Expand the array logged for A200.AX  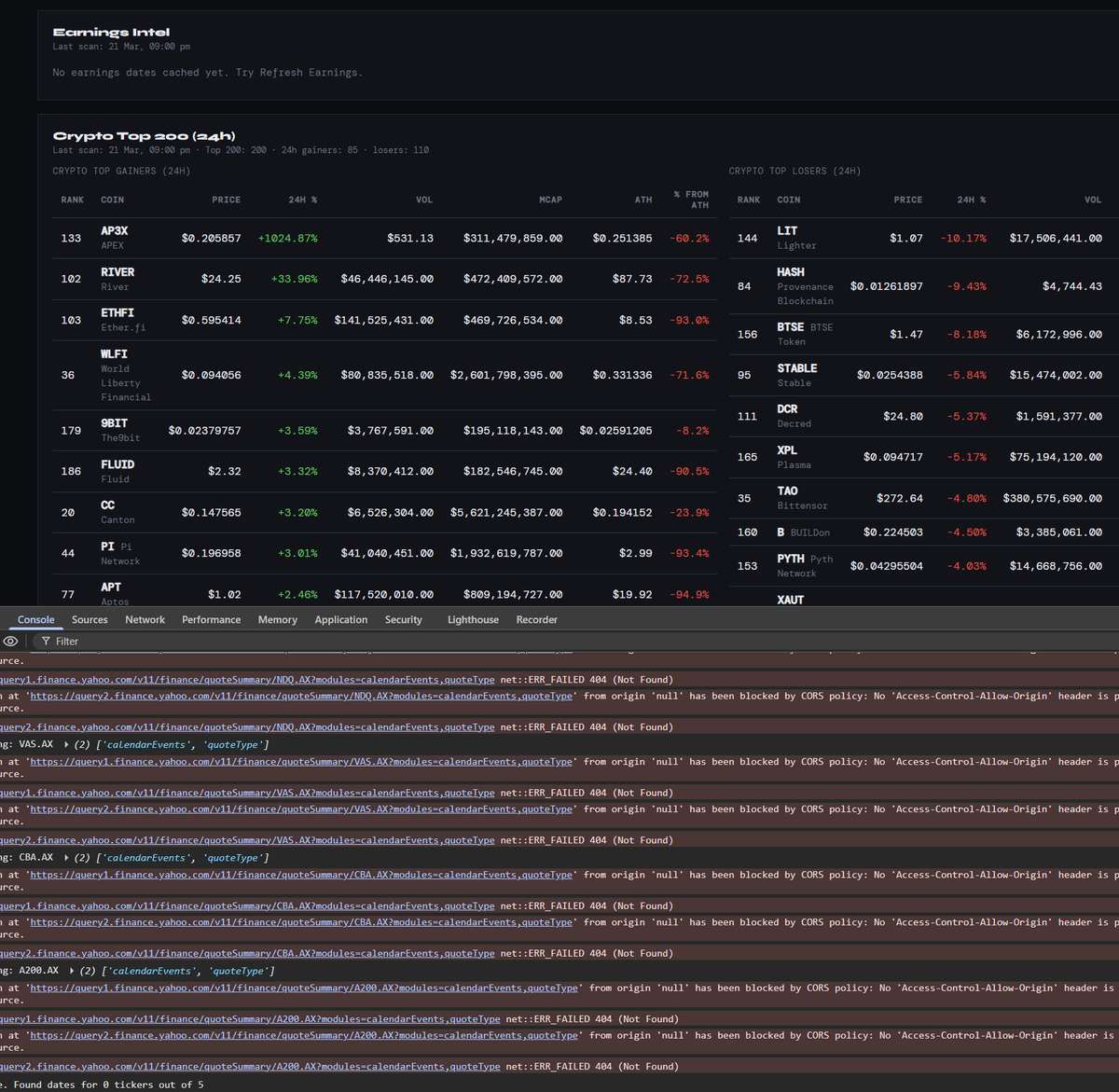tap(72, 971)
